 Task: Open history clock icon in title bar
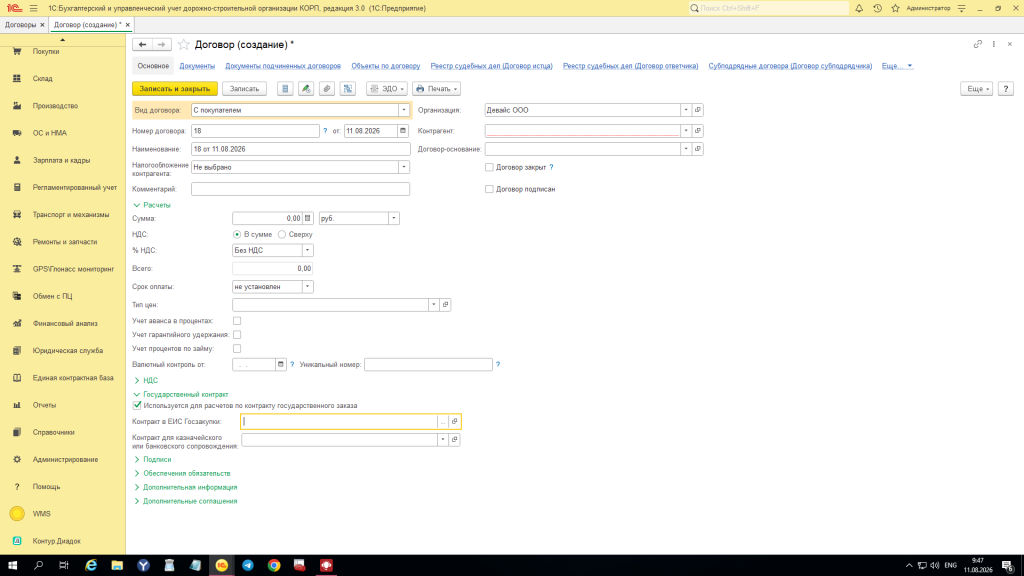(877, 8)
